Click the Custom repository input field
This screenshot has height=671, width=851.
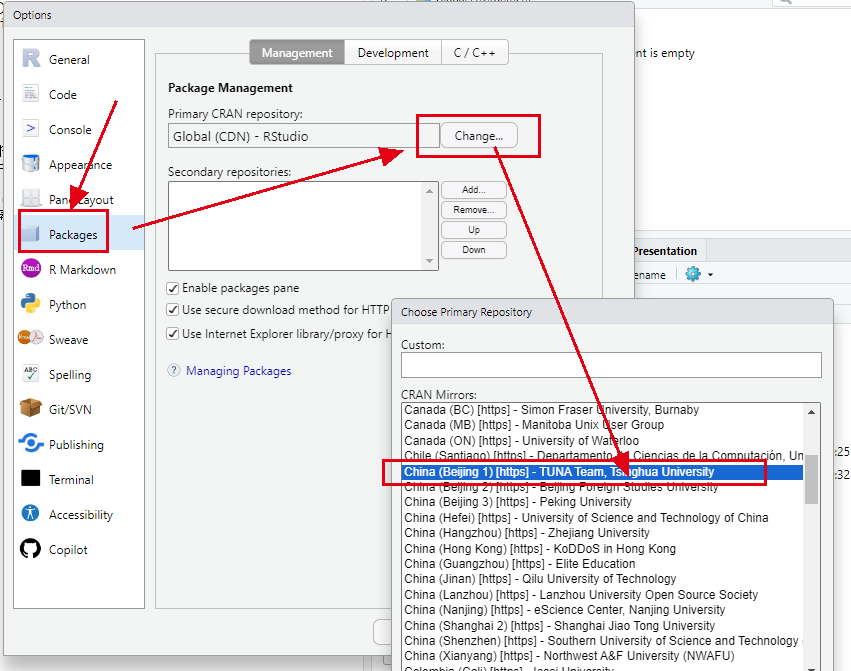tap(611, 365)
